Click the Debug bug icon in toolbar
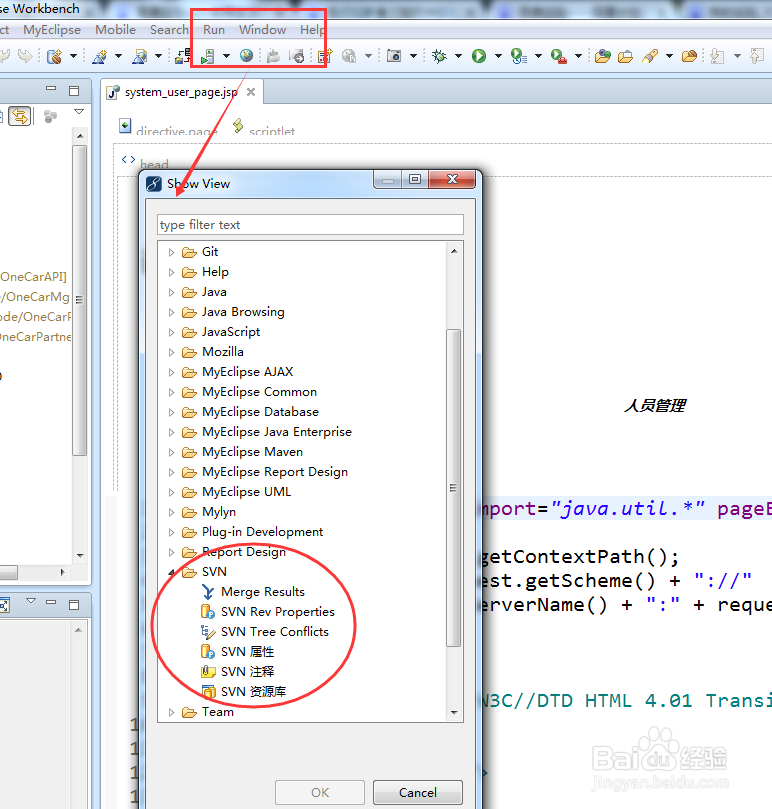The height and width of the screenshot is (809, 772). tap(439, 56)
